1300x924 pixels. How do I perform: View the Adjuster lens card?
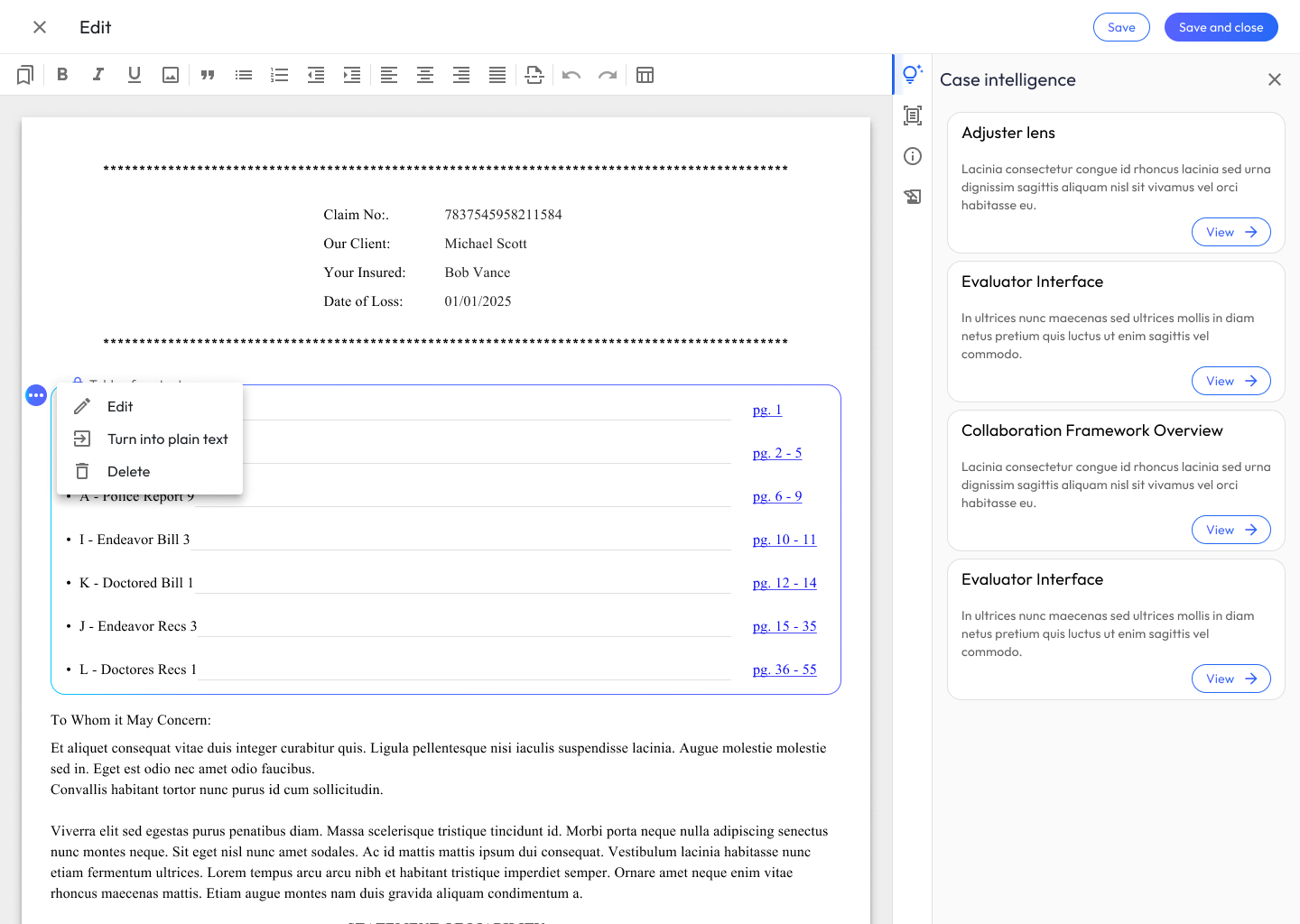tap(1230, 232)
